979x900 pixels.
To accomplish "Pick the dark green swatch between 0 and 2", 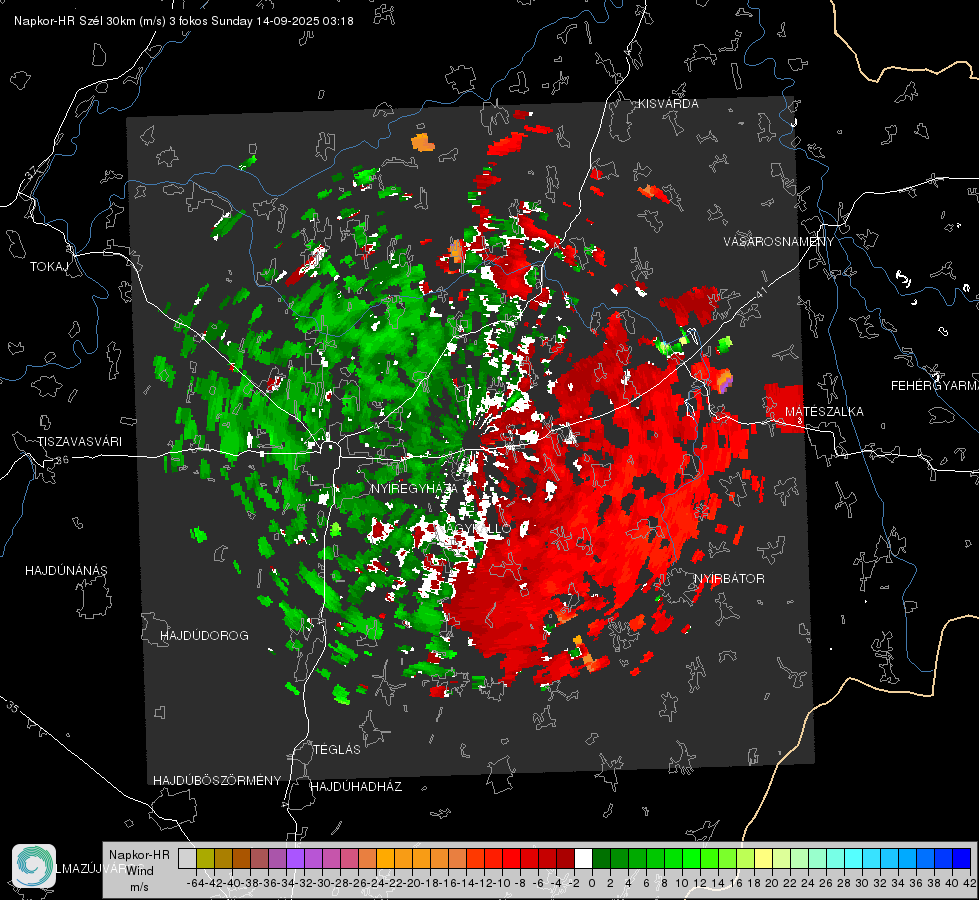I will coord(601,858).
